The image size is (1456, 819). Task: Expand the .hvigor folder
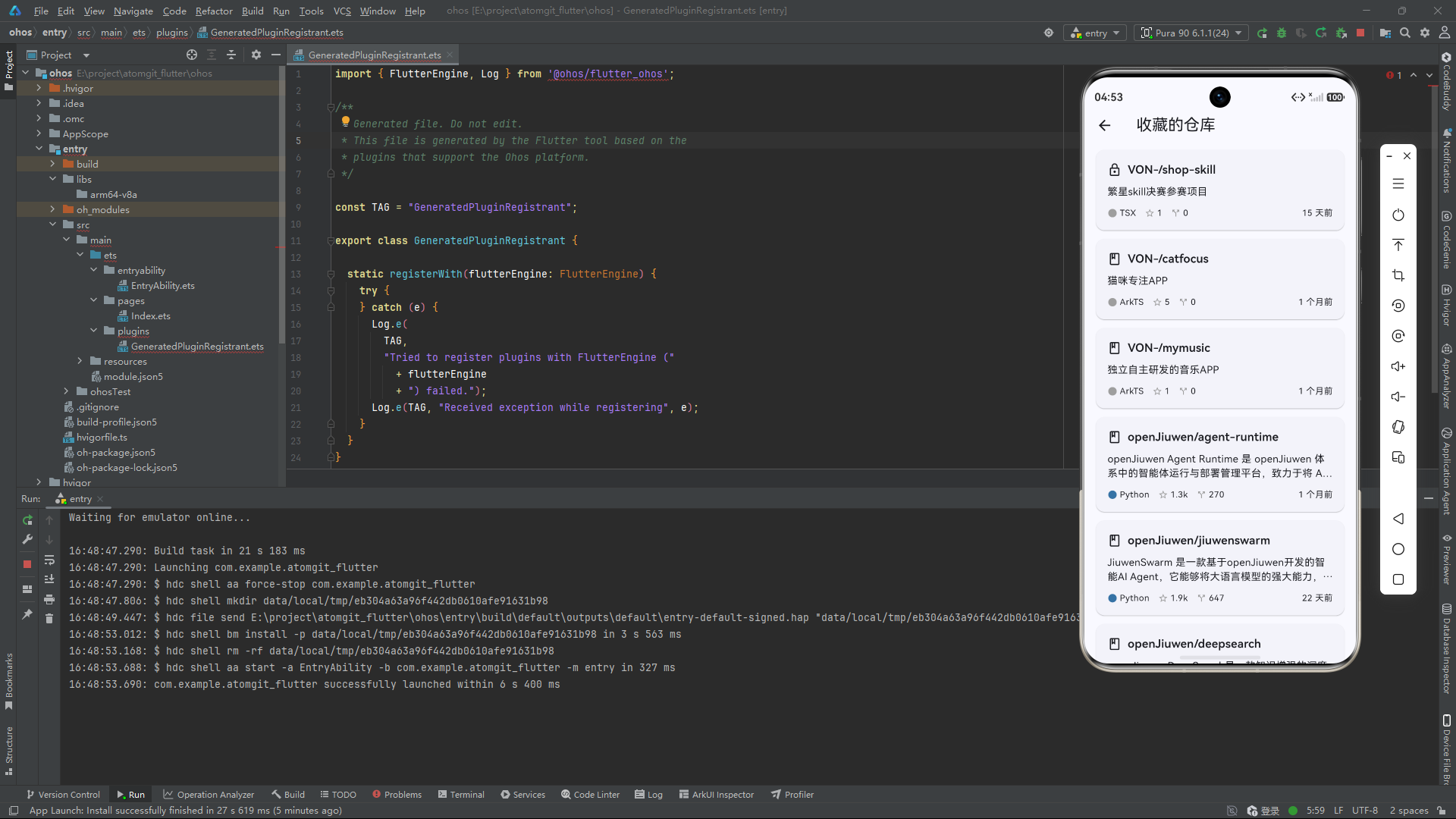pos(39,88)
